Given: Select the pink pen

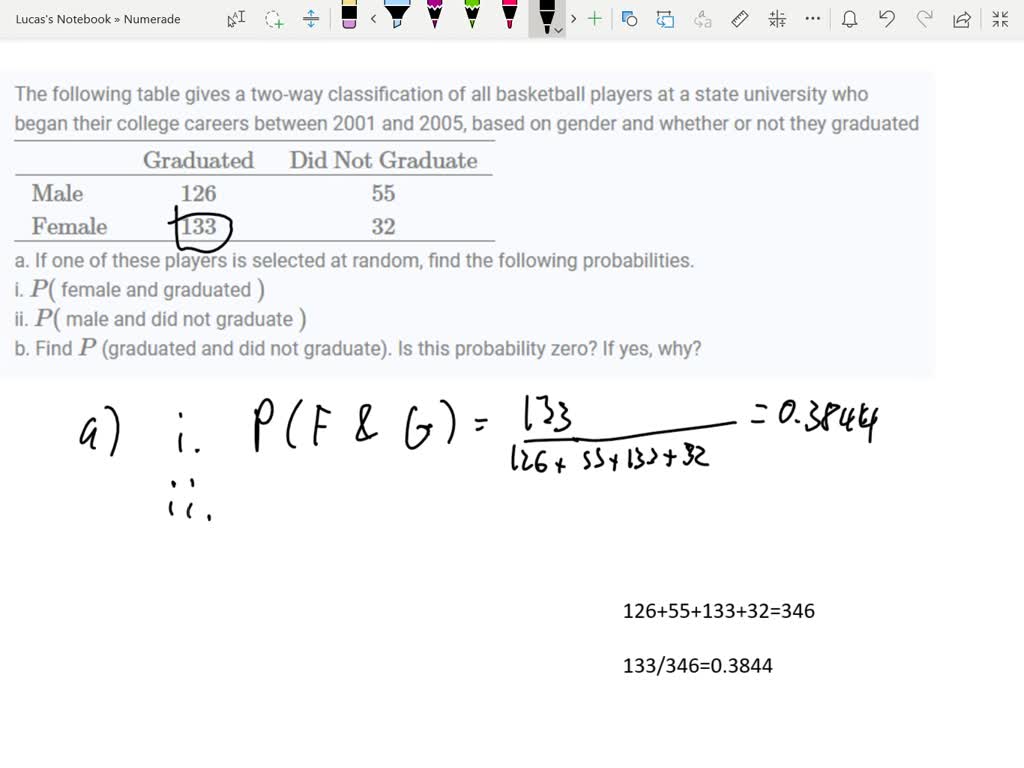Looking at the screenshot, I should point(508,18).
